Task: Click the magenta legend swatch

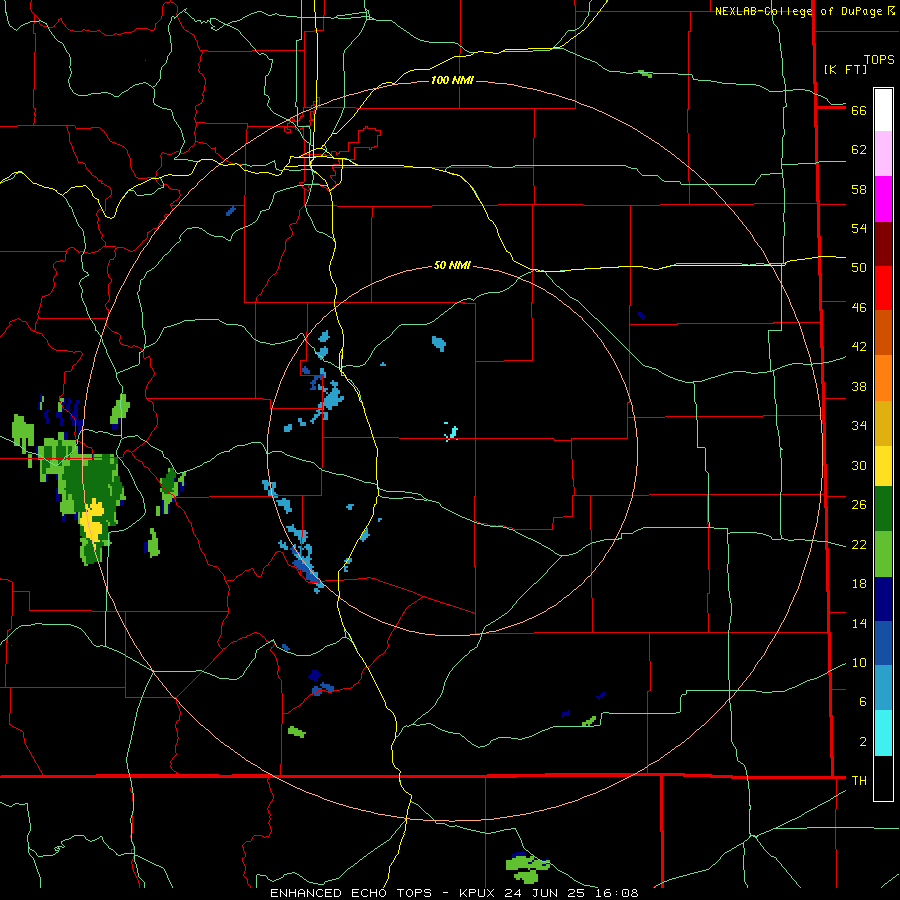Action: pos(883,199)
